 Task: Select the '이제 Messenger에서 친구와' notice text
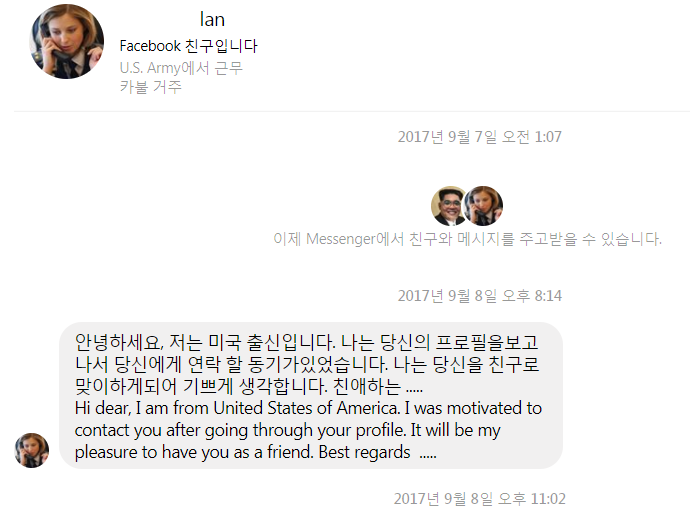click(x=467, y=239)
